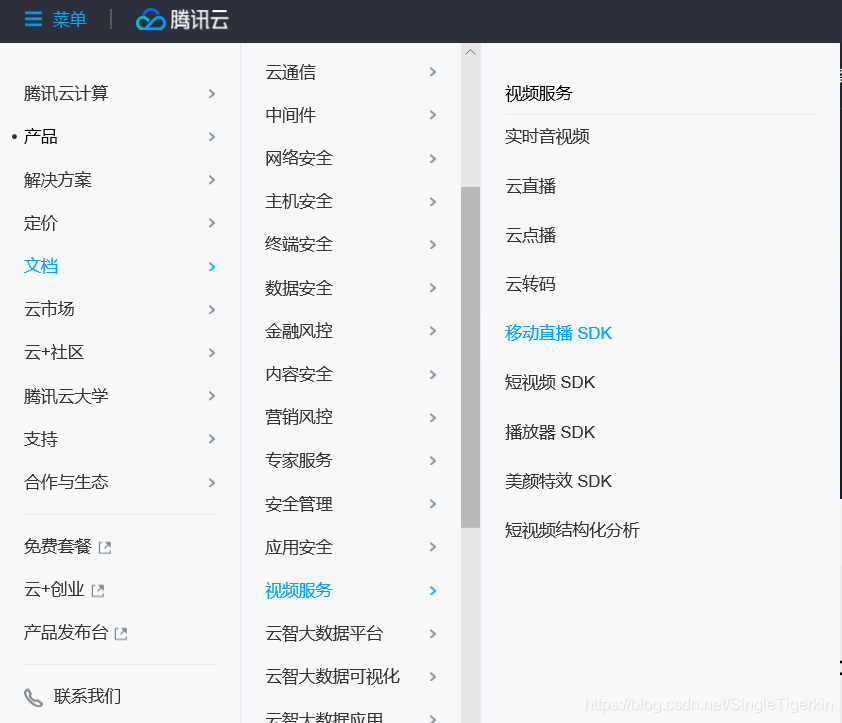Expand the 云市场 arrow

pos(212,309)
